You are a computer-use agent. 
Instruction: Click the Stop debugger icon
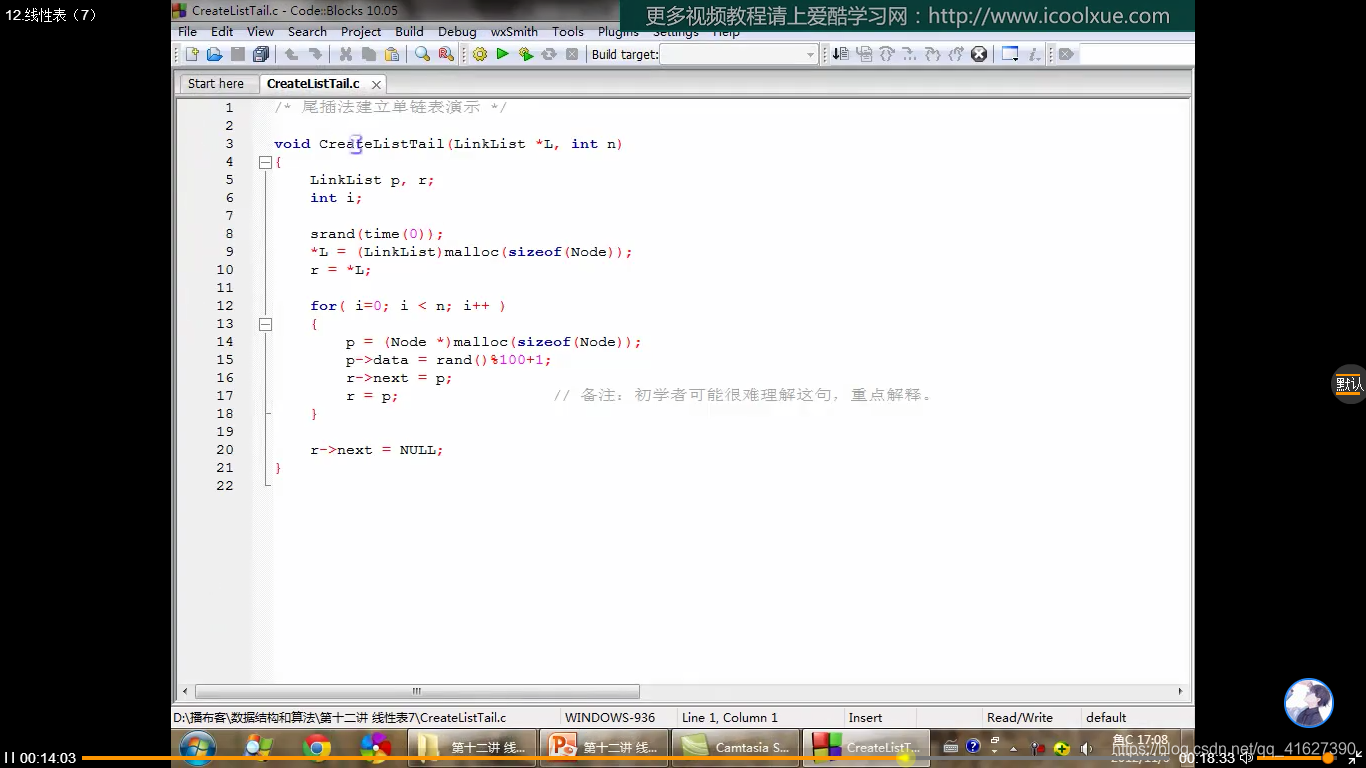pos(979,54)
